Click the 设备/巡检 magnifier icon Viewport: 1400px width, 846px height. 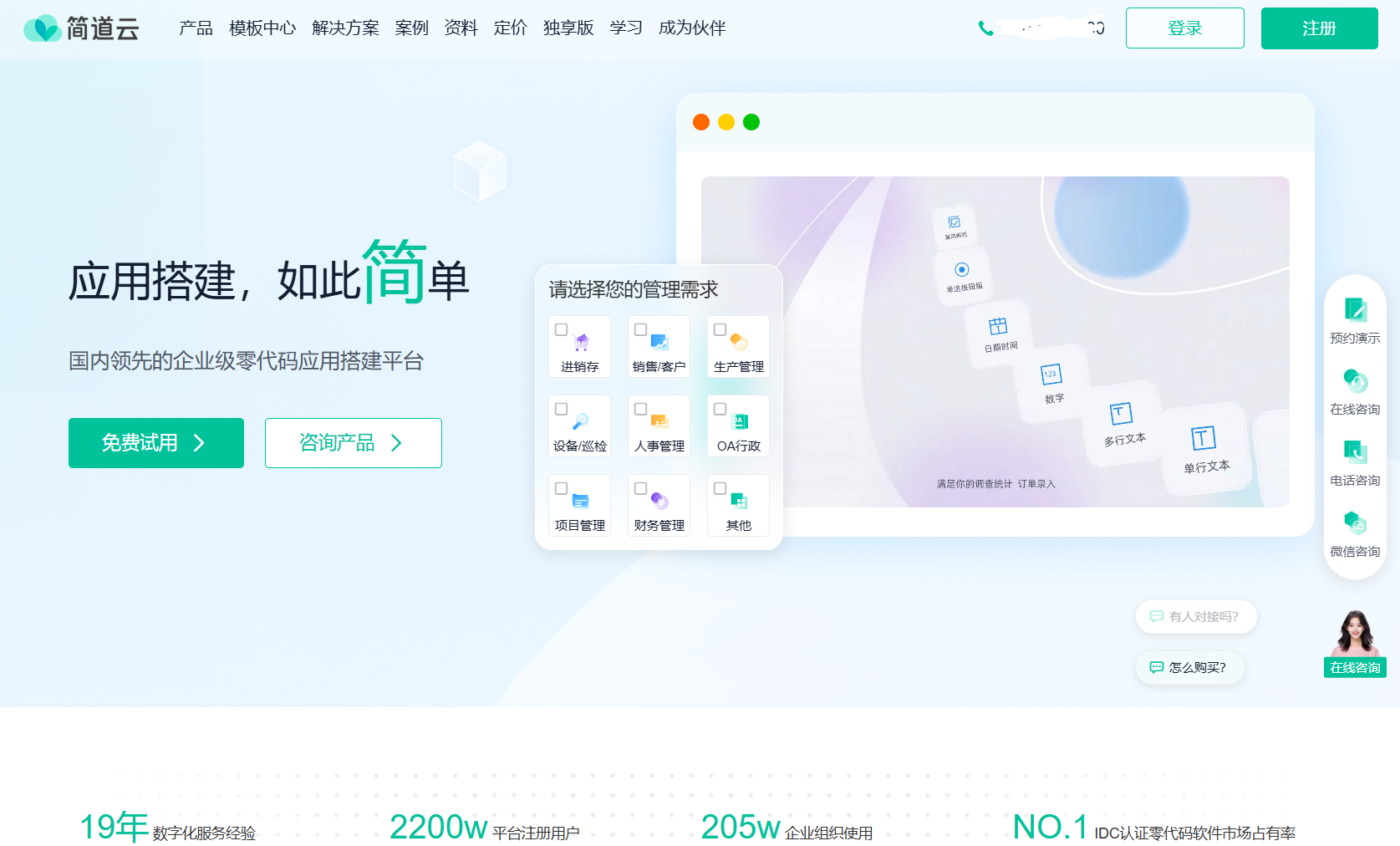(580, 421)
